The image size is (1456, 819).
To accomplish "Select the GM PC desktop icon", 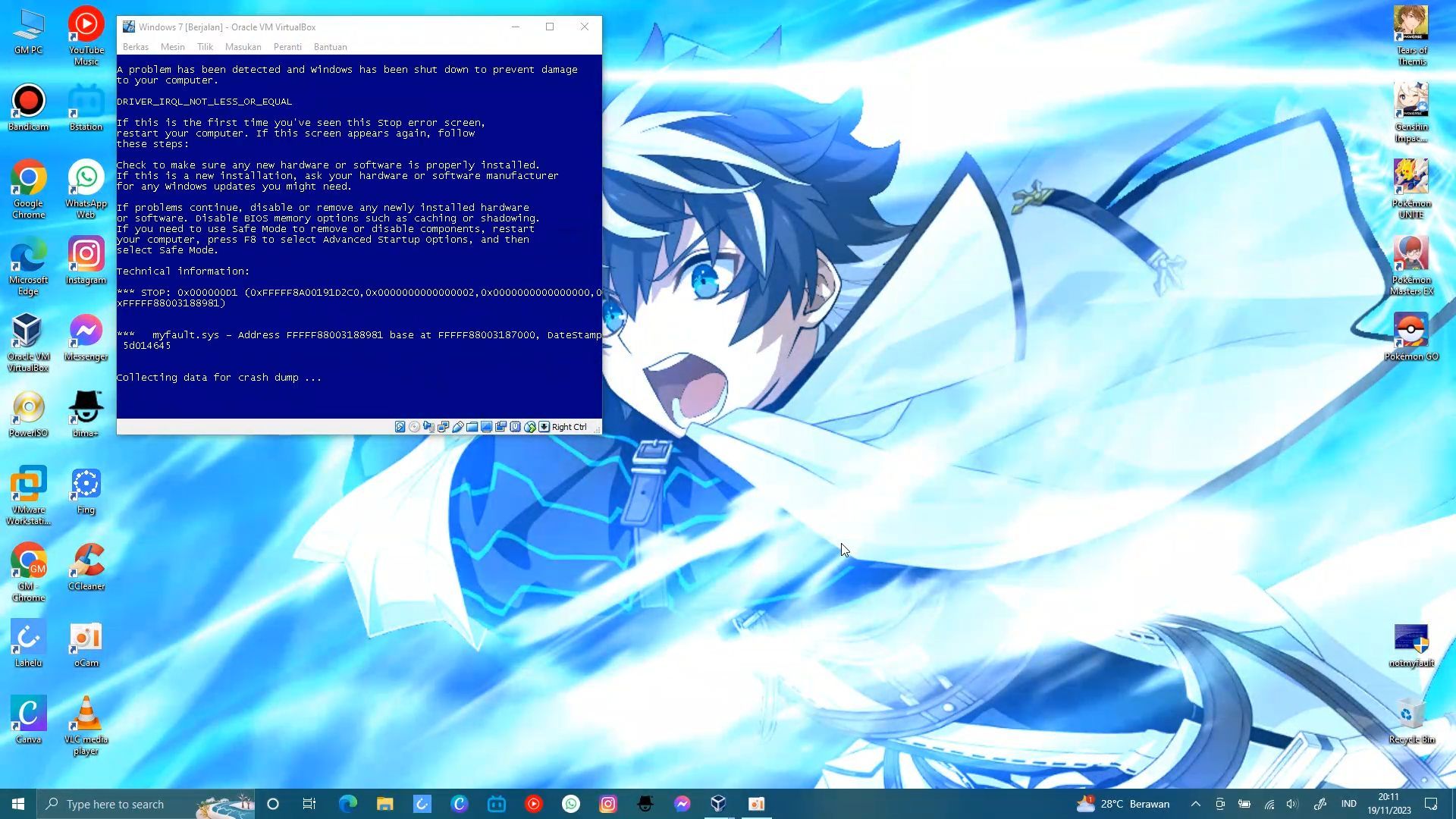I will [x=28, y=31].
